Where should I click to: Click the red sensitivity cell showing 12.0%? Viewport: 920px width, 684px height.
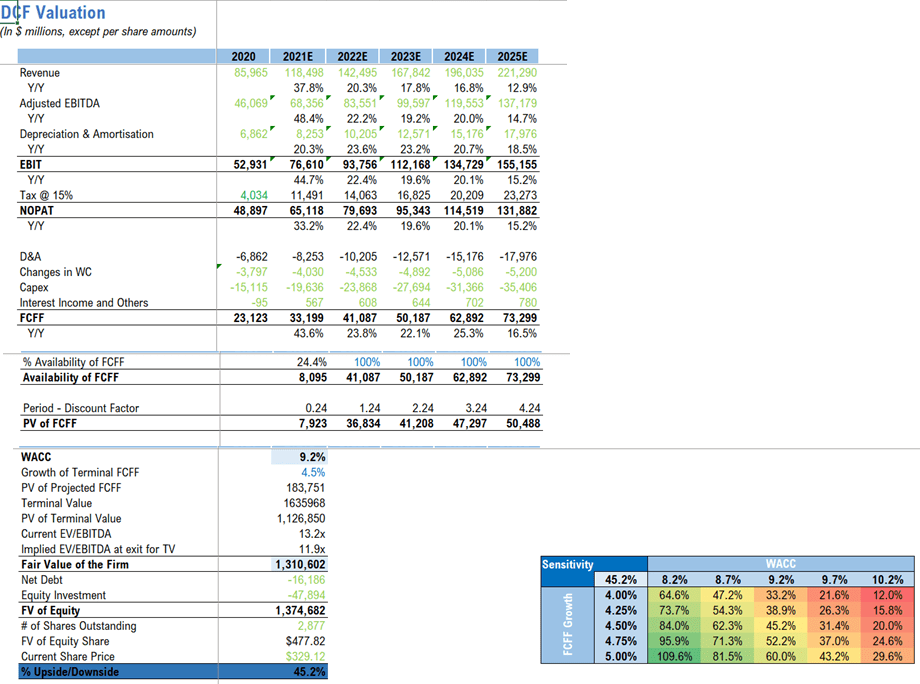[x=887, y=595]
